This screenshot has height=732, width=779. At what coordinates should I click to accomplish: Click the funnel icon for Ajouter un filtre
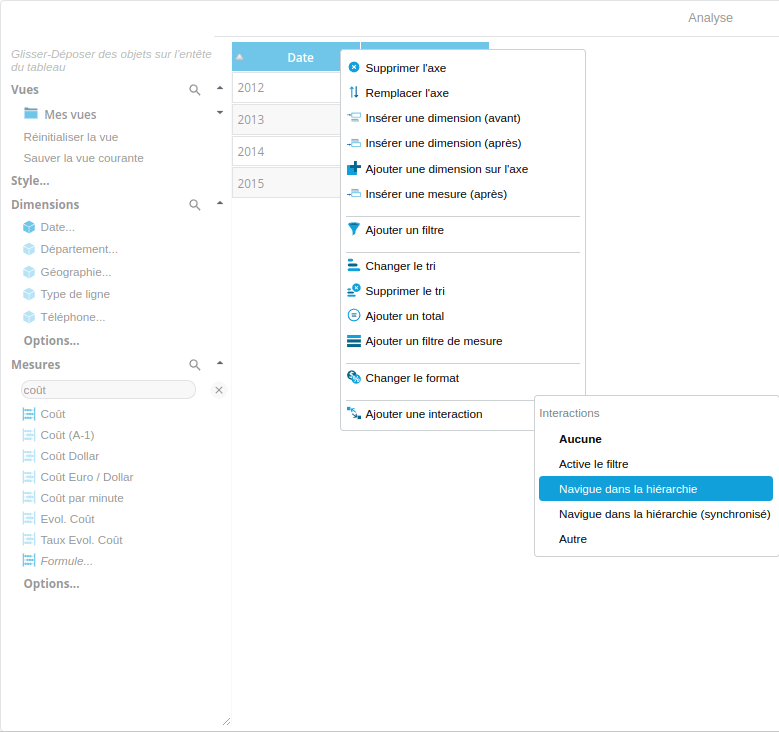point(354,229)
